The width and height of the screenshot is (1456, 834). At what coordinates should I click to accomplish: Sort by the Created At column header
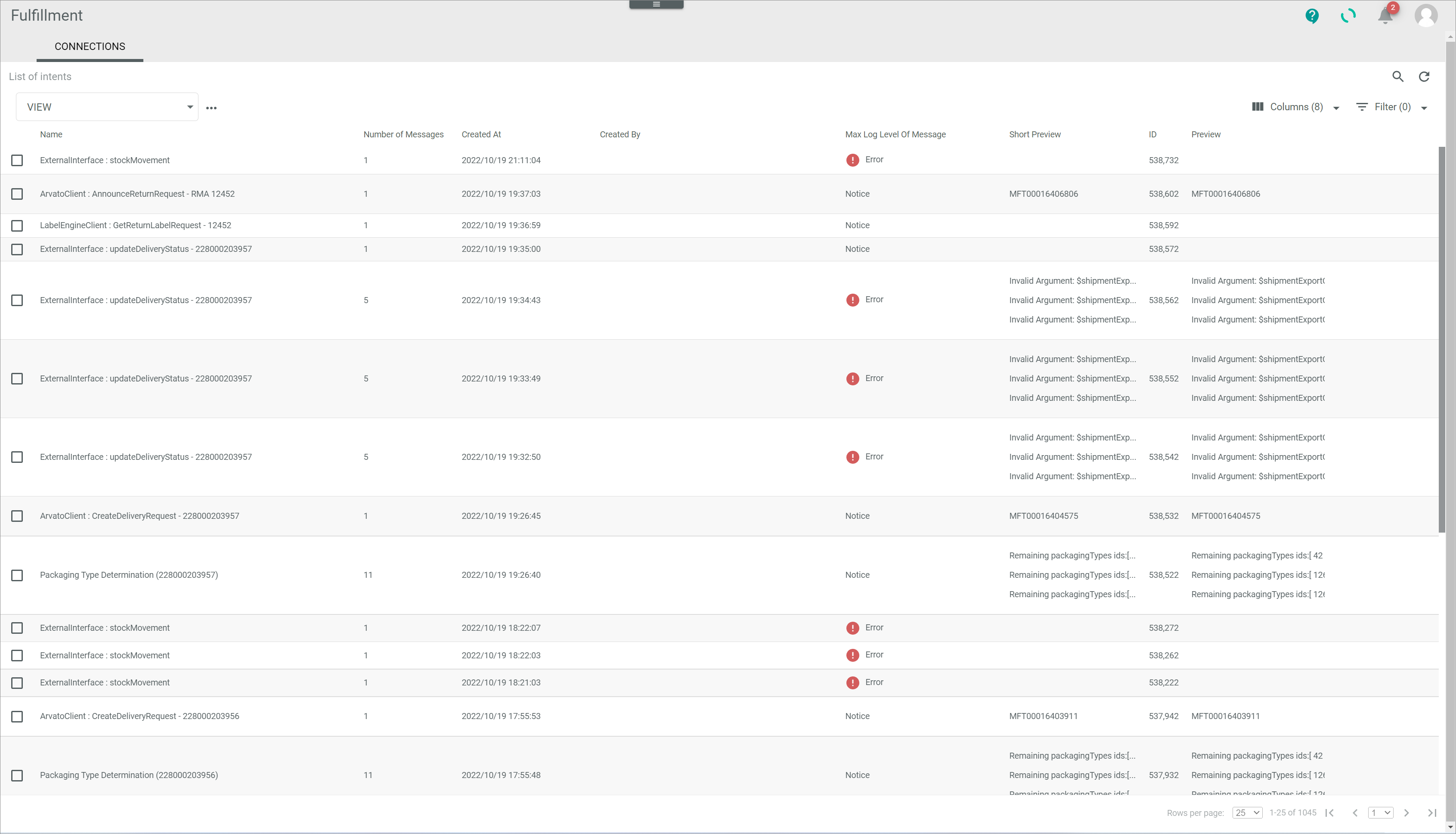coord(481,135)
